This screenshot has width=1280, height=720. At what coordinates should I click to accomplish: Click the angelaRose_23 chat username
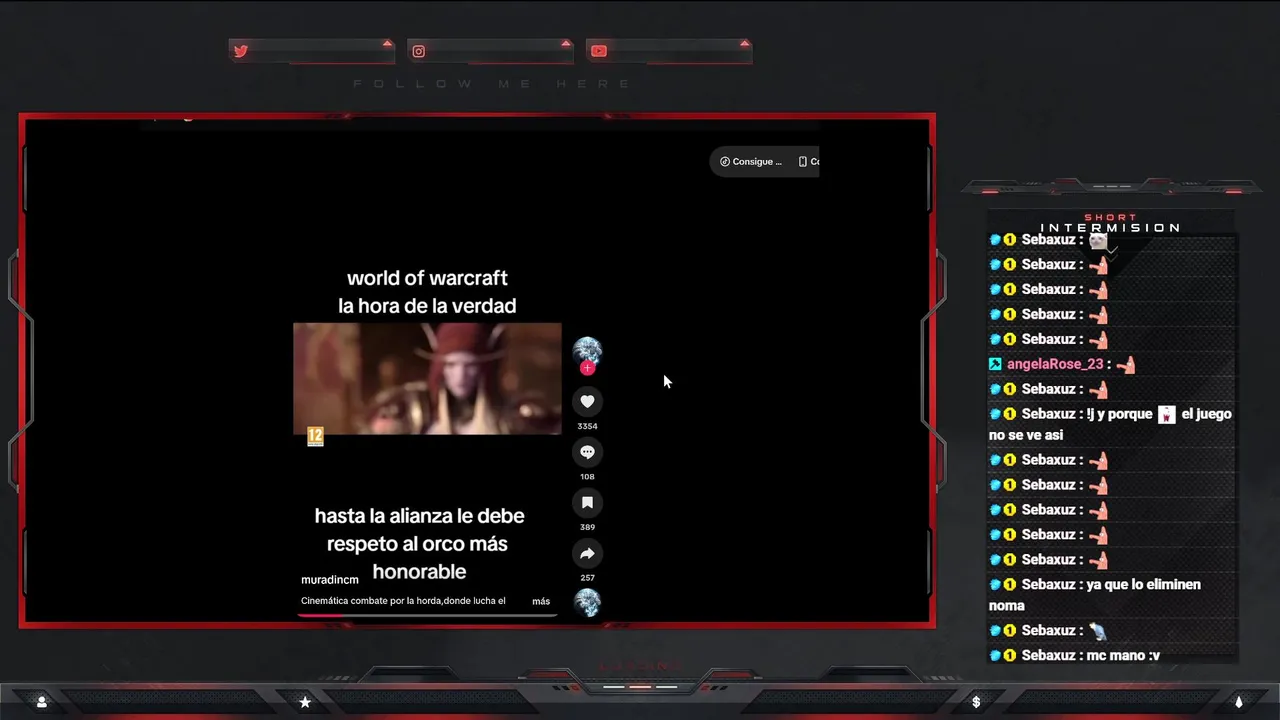pos(1055,364)
